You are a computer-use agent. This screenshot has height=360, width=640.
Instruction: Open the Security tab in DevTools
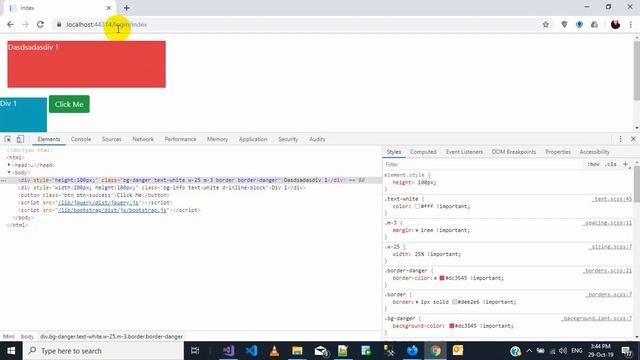tap(288, 139)
